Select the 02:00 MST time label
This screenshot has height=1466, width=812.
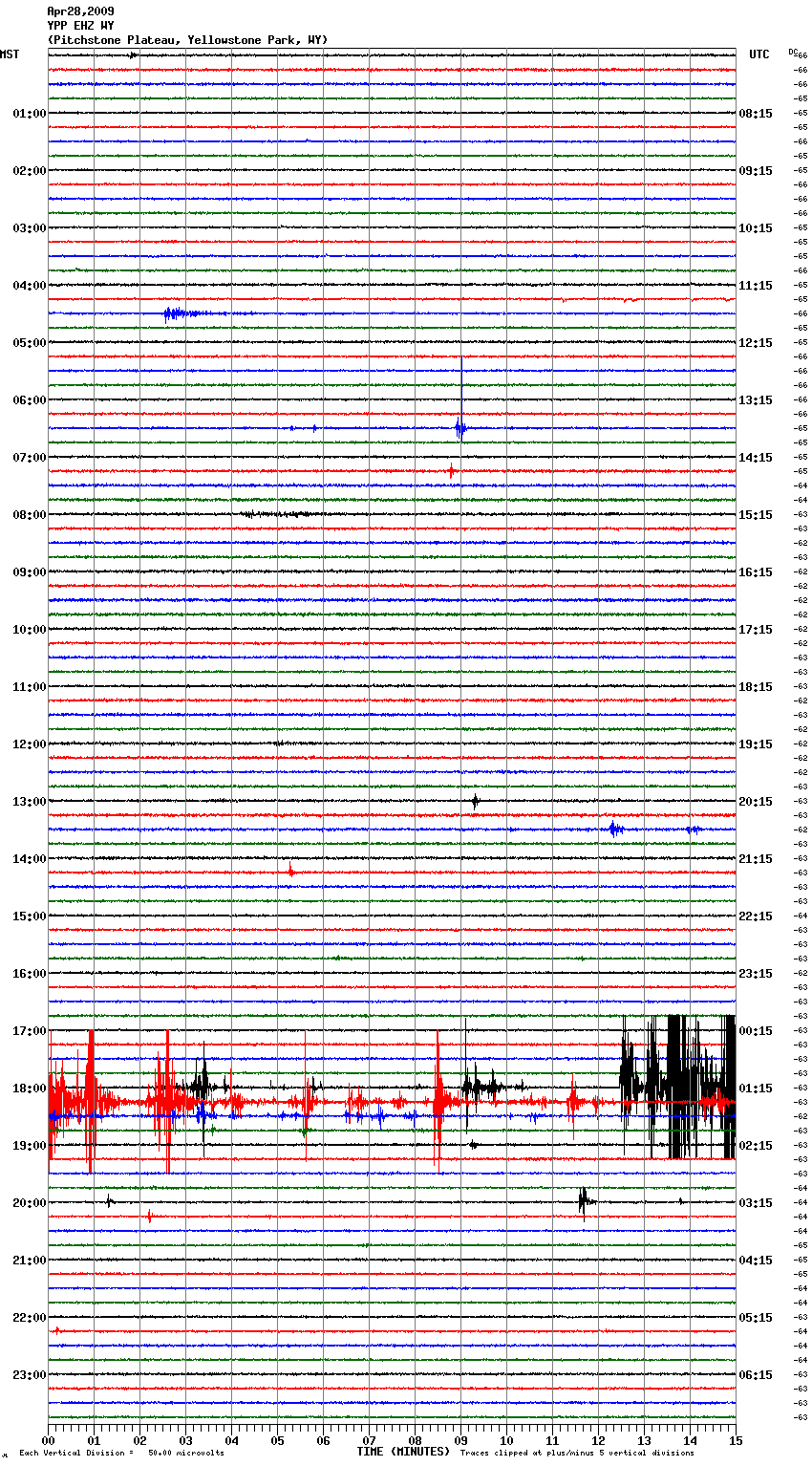click(x=29, y=171)
